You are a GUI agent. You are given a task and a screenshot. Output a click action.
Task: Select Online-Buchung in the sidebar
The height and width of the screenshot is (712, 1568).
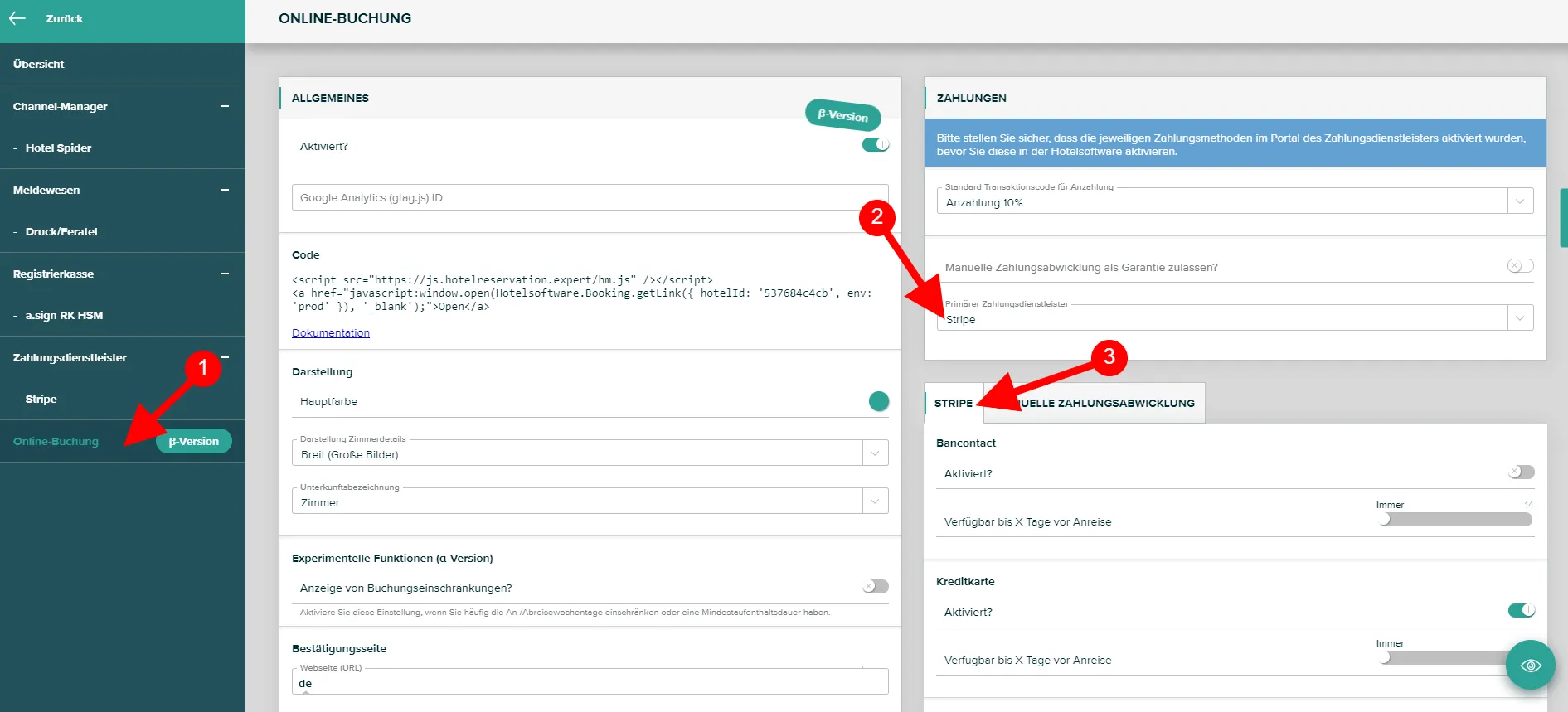pyautogui.click(x=56, y=441)
